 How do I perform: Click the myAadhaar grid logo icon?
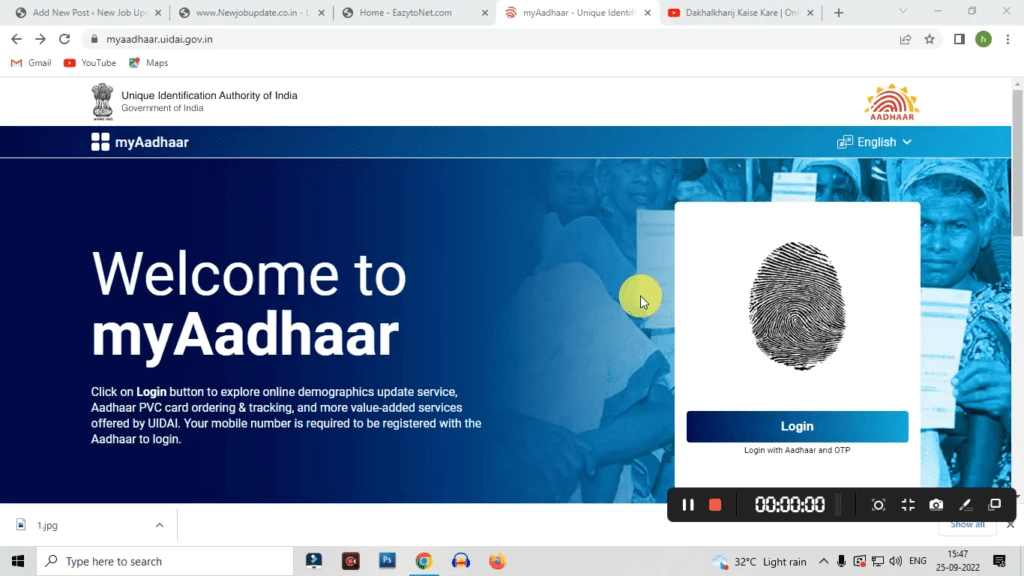100,142
